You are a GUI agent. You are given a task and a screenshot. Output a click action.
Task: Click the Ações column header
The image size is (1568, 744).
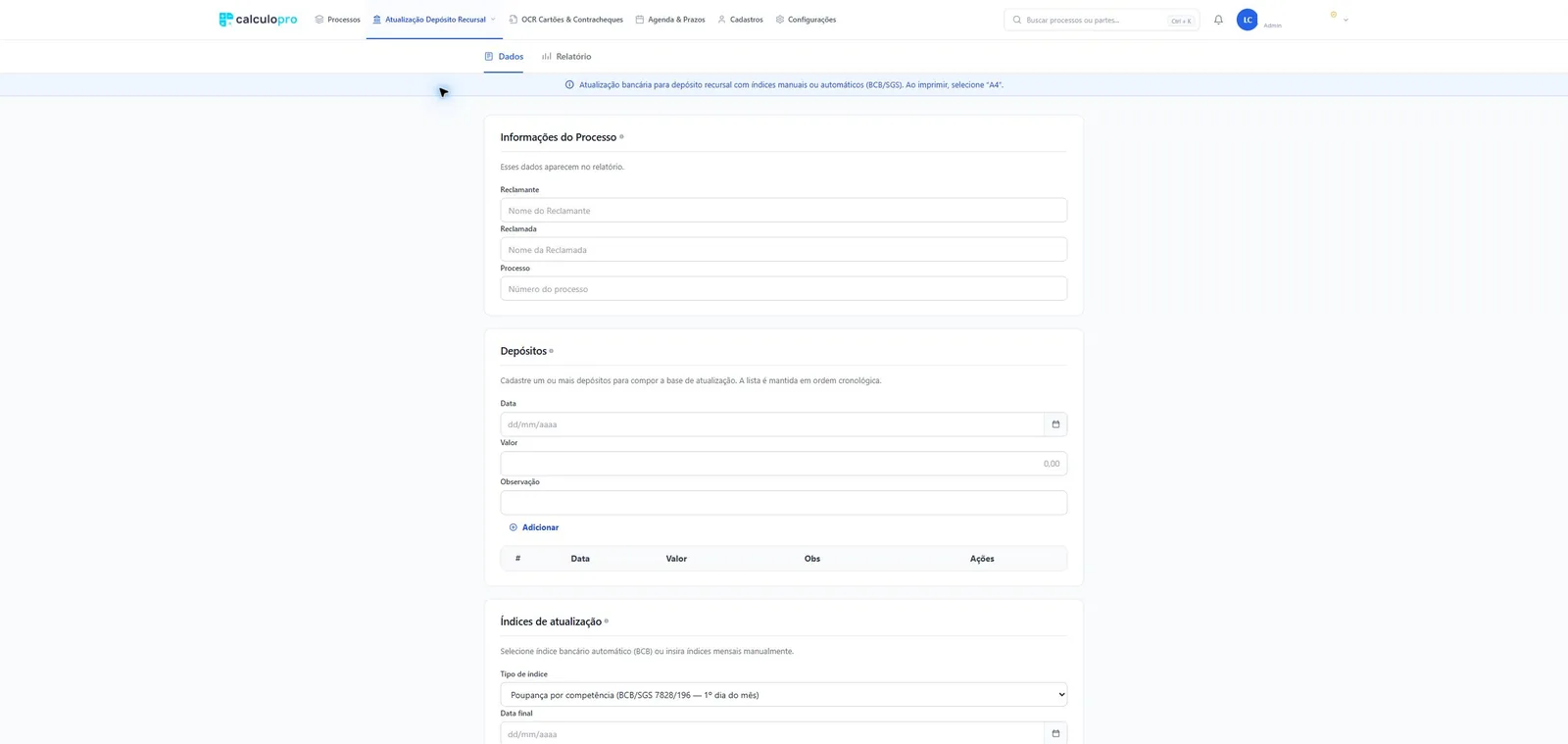click(982, 559)
